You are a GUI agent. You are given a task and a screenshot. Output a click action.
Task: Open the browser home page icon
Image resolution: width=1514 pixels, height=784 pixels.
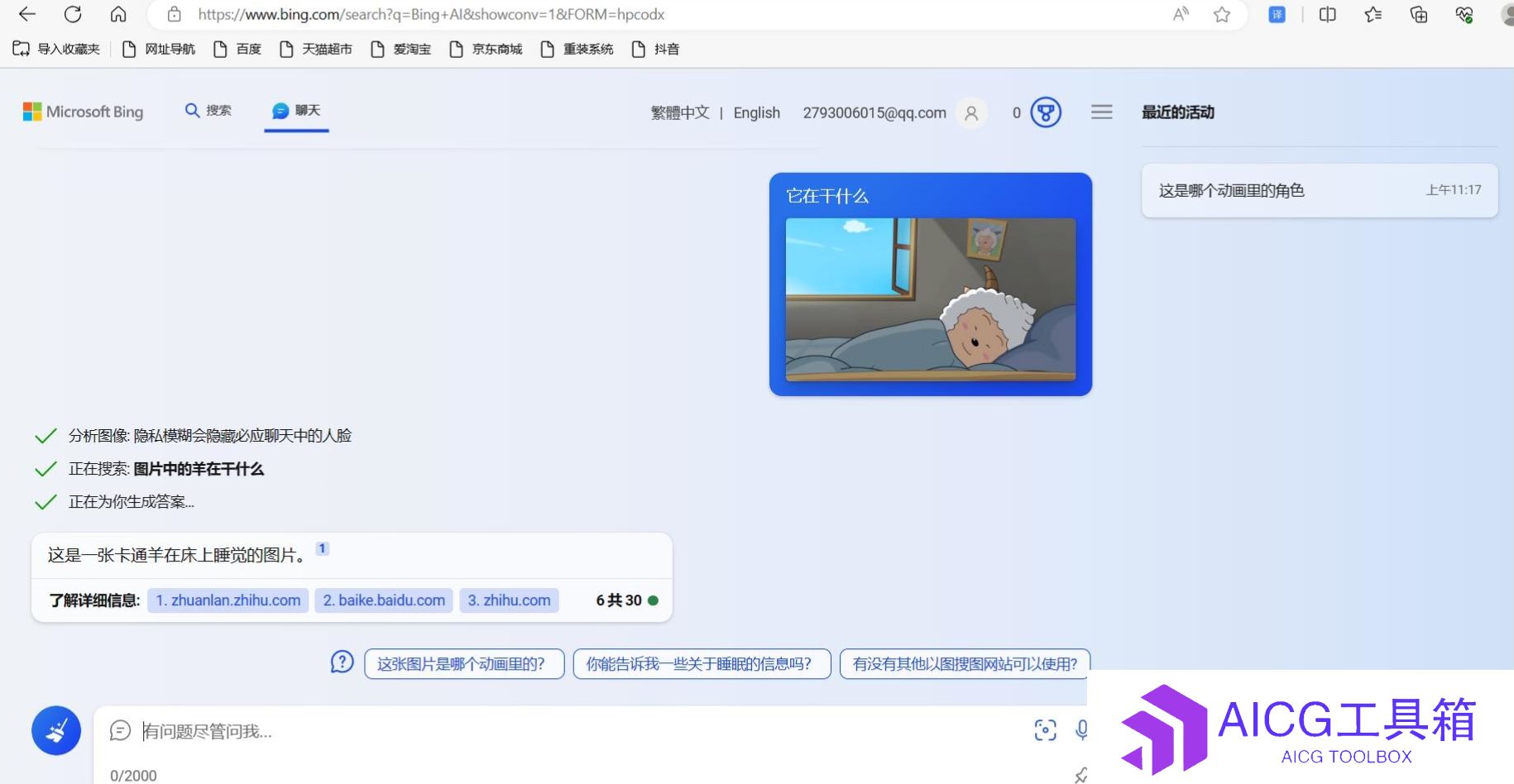118,14
